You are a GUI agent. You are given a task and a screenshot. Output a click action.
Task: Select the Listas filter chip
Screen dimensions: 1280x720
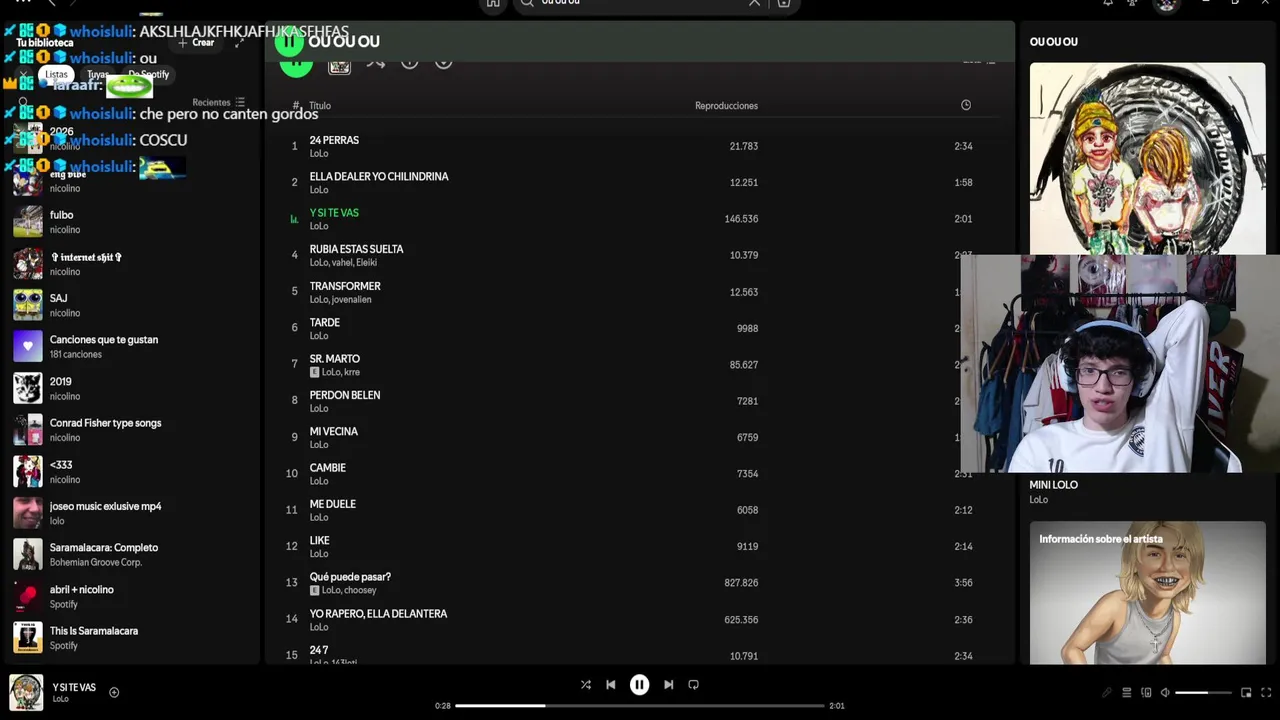tap(56, 75)
